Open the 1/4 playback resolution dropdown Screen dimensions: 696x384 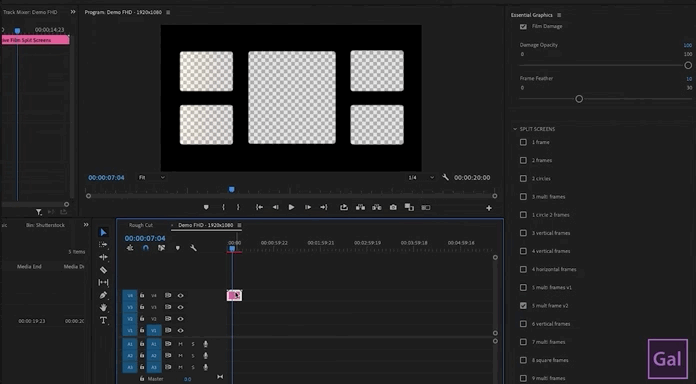tap(421, 177)
